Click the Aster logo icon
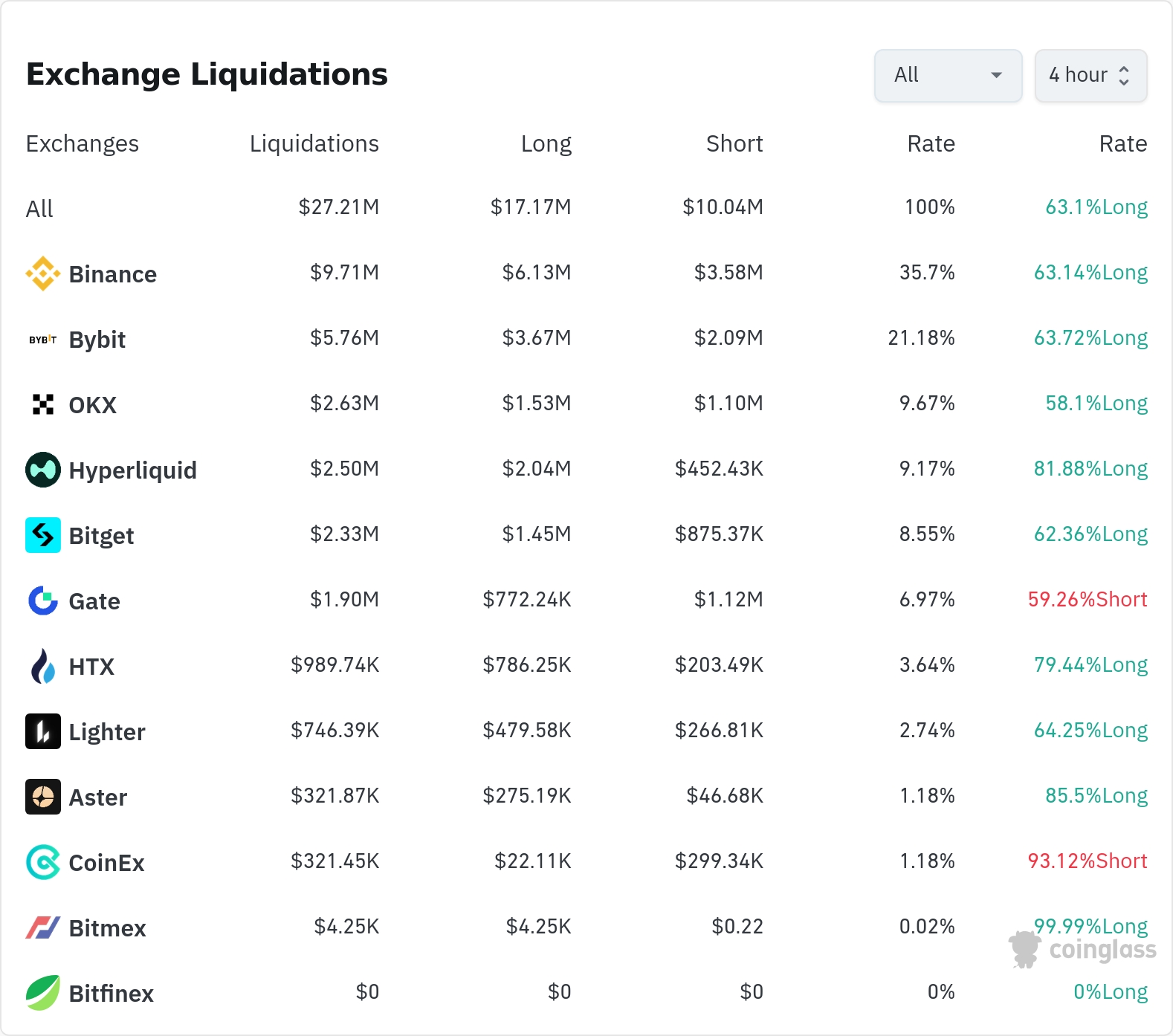Image resolution: width=1173 pixels, height=1036 pixels. tap(43, 797)
